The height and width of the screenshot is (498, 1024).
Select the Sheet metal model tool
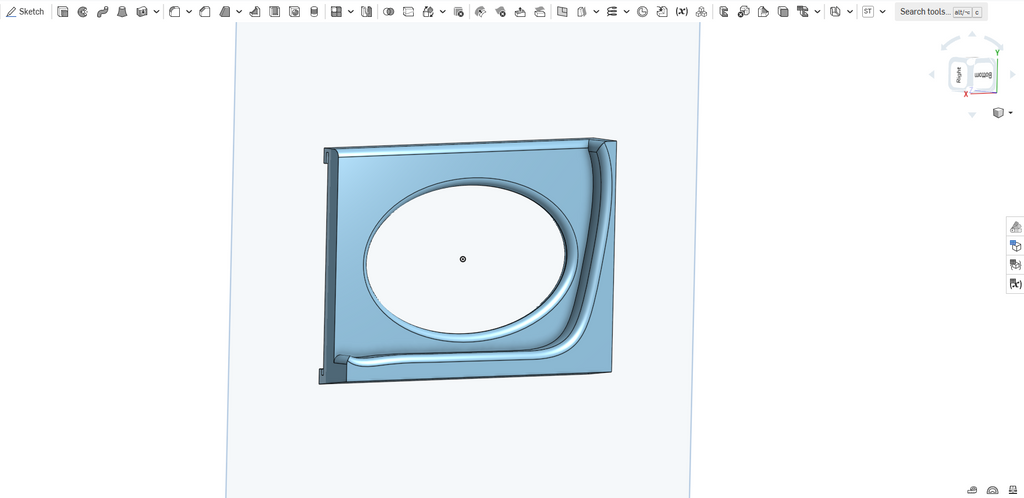click(724, 12)
